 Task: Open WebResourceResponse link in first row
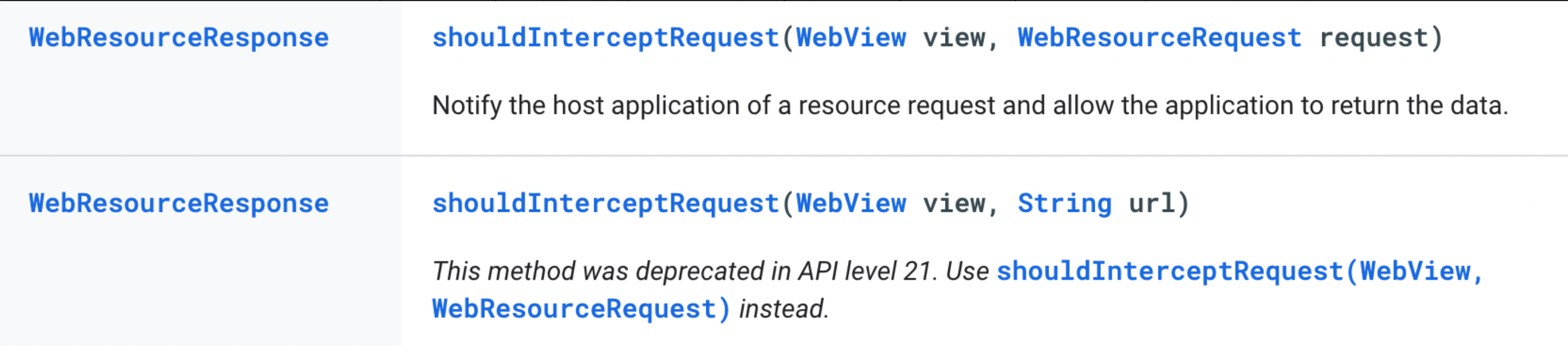pyautogui.click(x=178, y=38)
